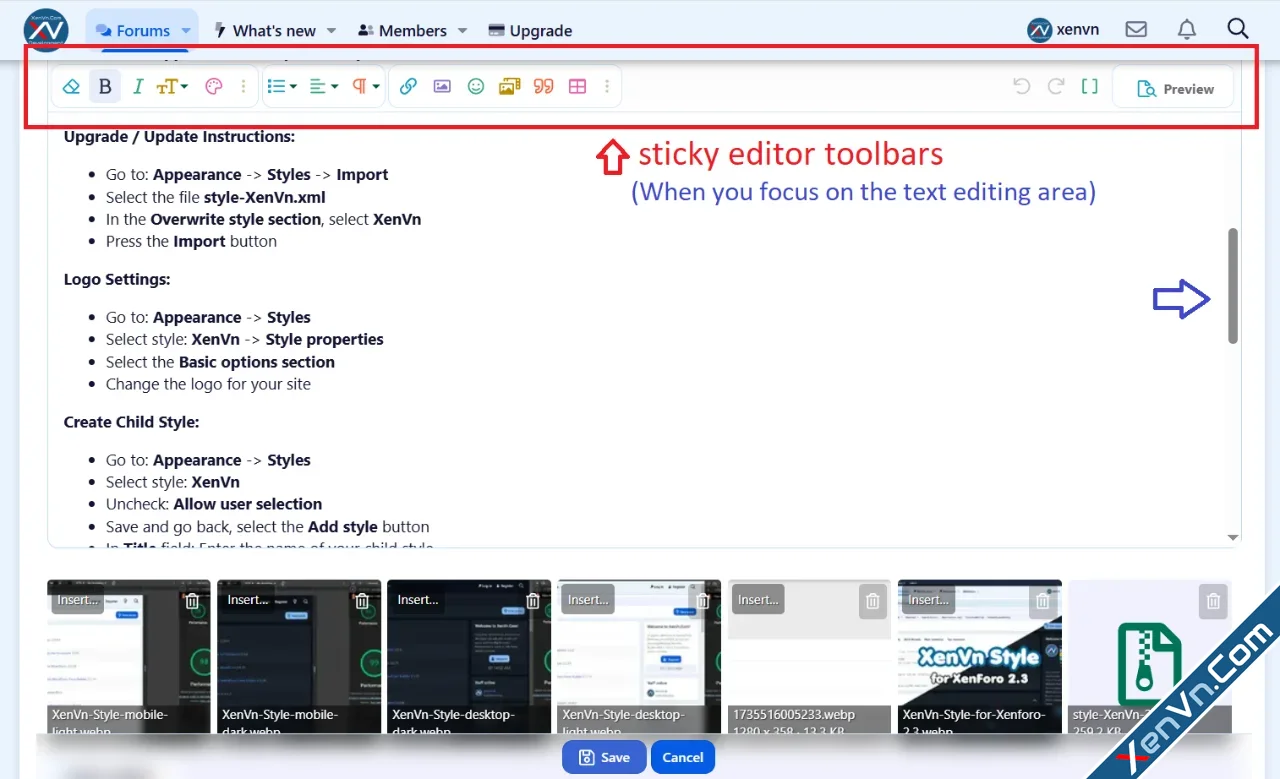Toggle bold formatting
Screen dimensions: 1280x779
click(105, 86)
